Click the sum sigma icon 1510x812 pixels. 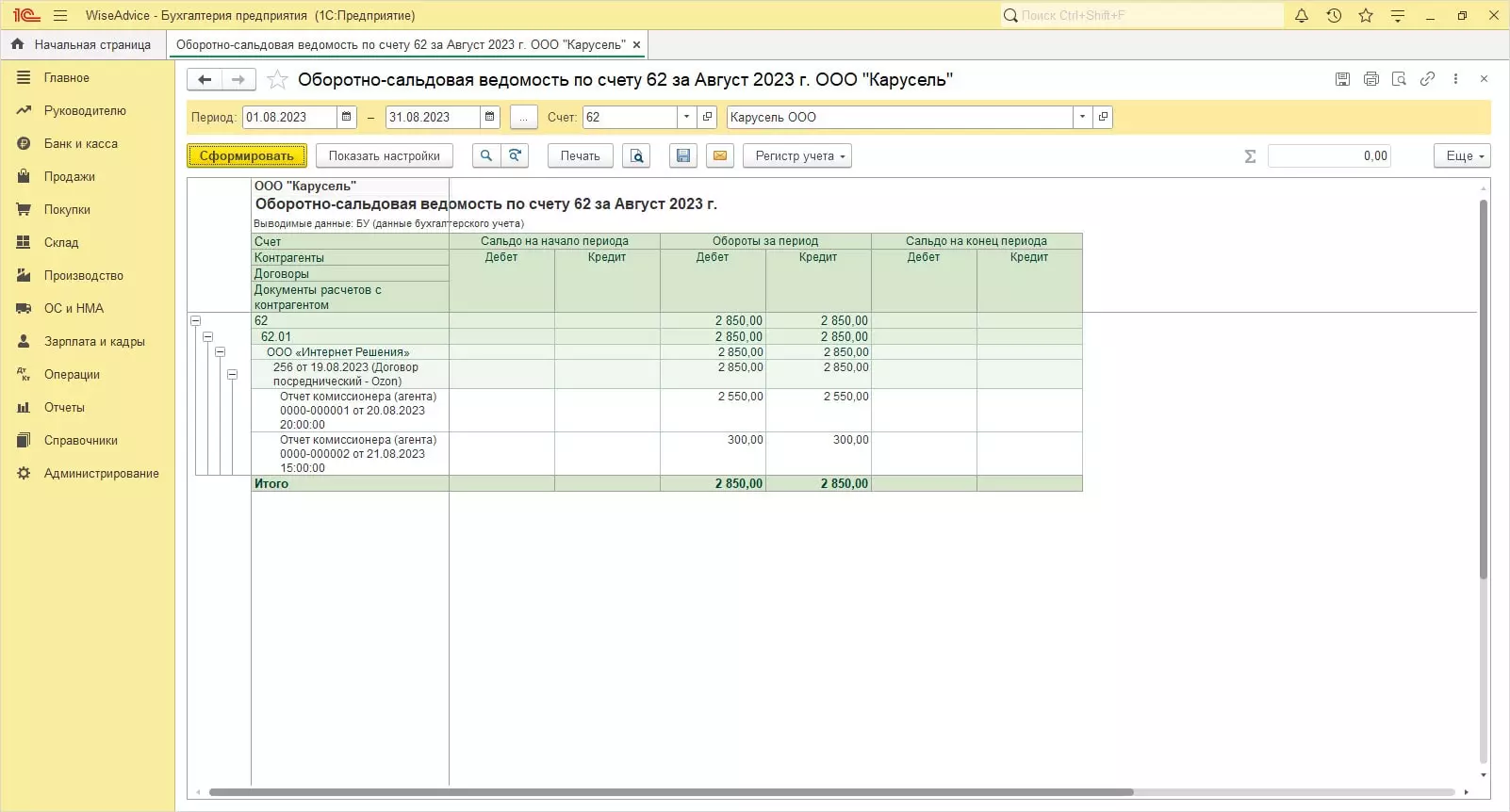(x=1250, y=156)
